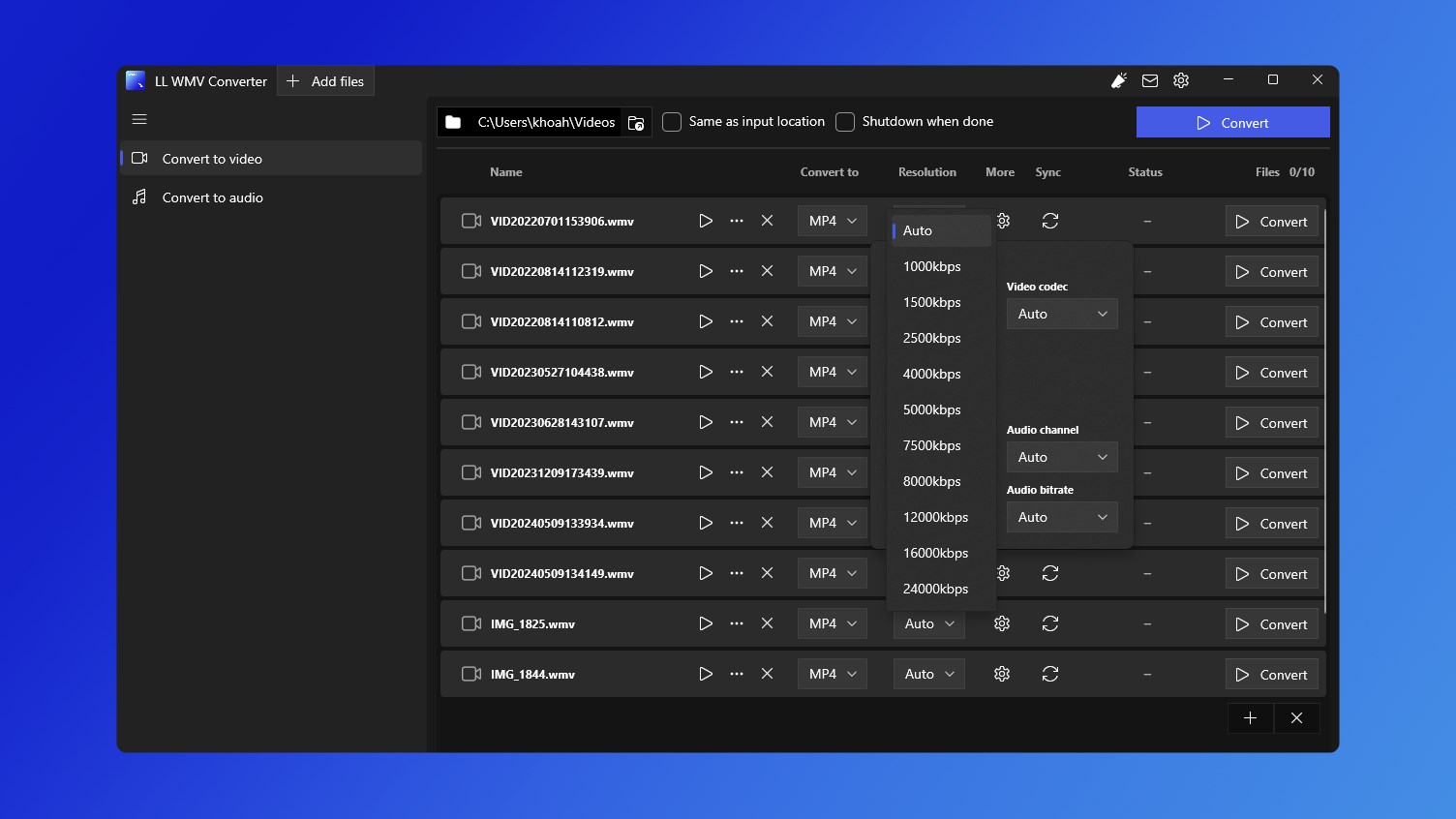Viewport: 1456px width, 819px height.
Task: Open settings gear for IMG_1825.wmv
Action: (1002, 623)
